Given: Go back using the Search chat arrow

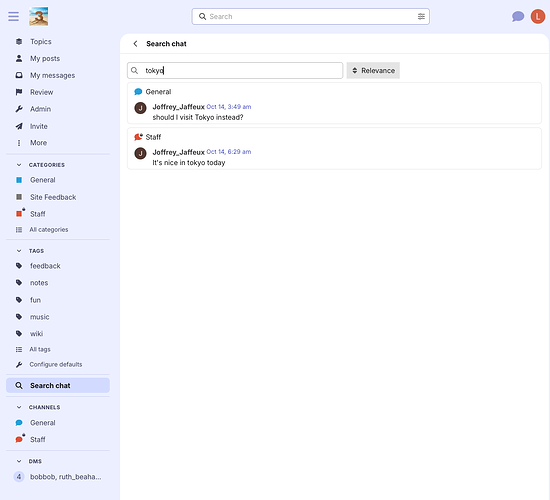Looking at the screenshot, I should (135, 44).
